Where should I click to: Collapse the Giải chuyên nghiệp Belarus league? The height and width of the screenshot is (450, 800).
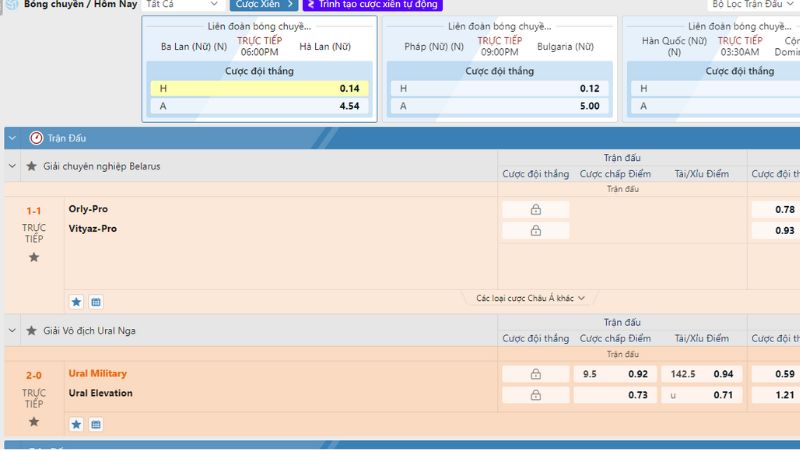(x=12, y=166)
